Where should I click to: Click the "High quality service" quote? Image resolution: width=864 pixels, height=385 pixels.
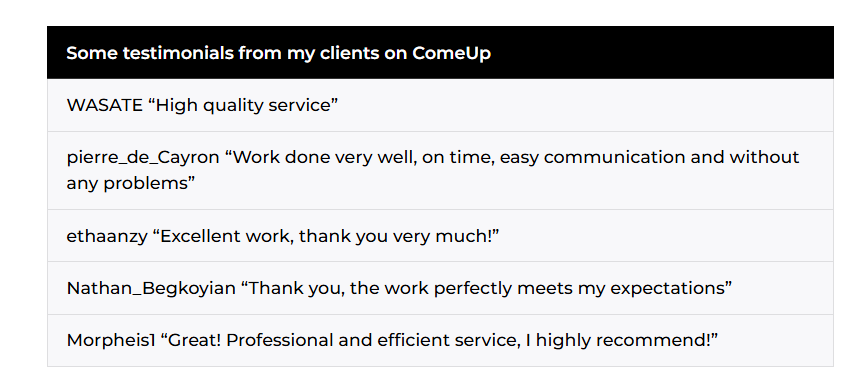pos(243,105)
